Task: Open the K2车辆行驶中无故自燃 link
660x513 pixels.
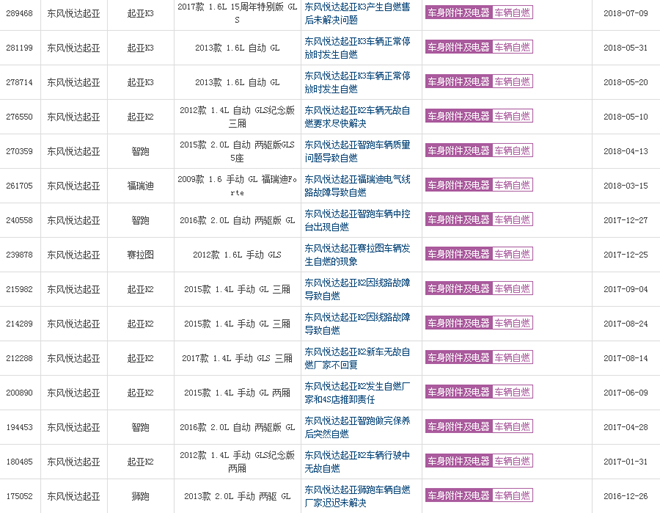Action: (x=357, y=462)
